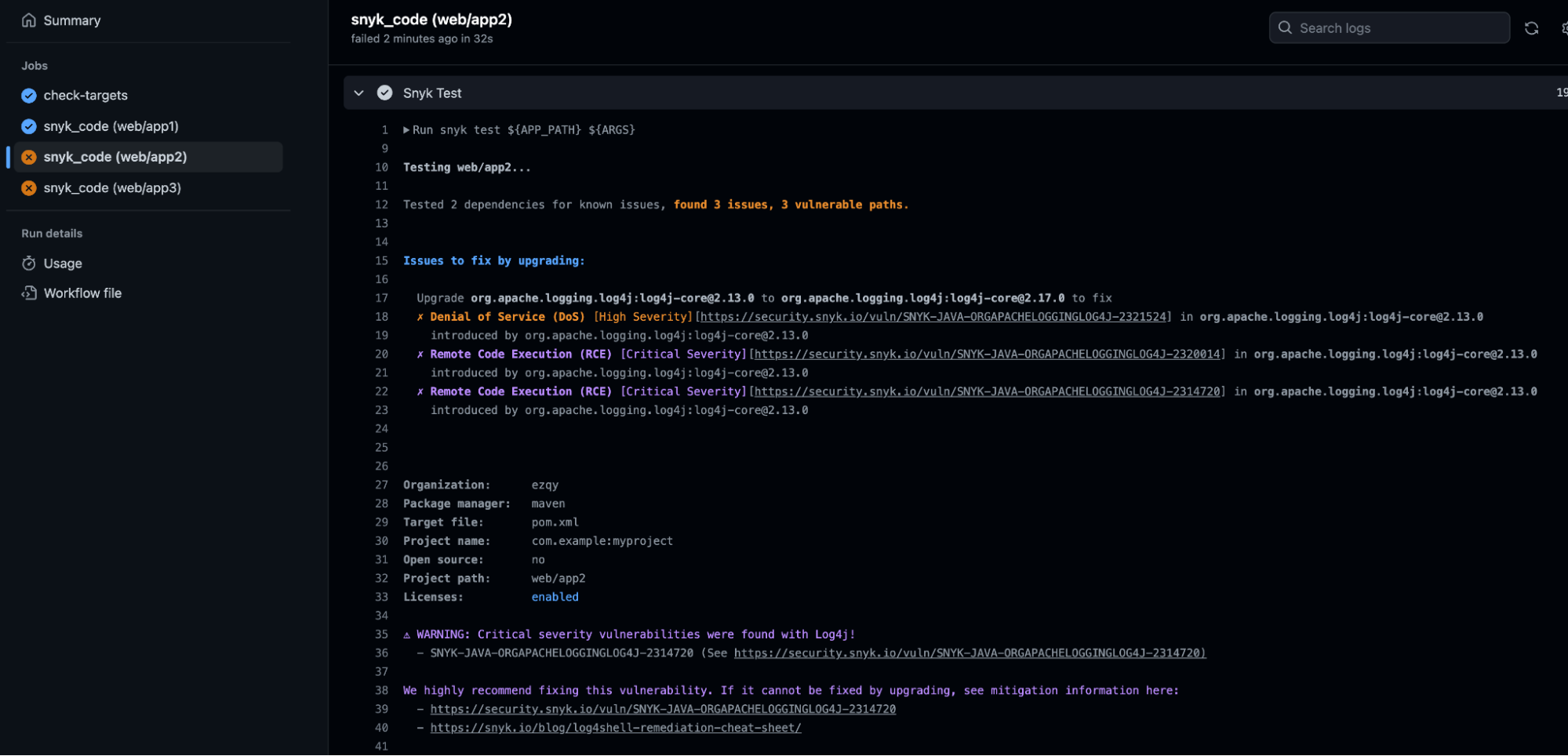Viewport: 1568px width, 756px height.
Task: Open line 36 vulnerability link after 'See'
Action: 970,653
